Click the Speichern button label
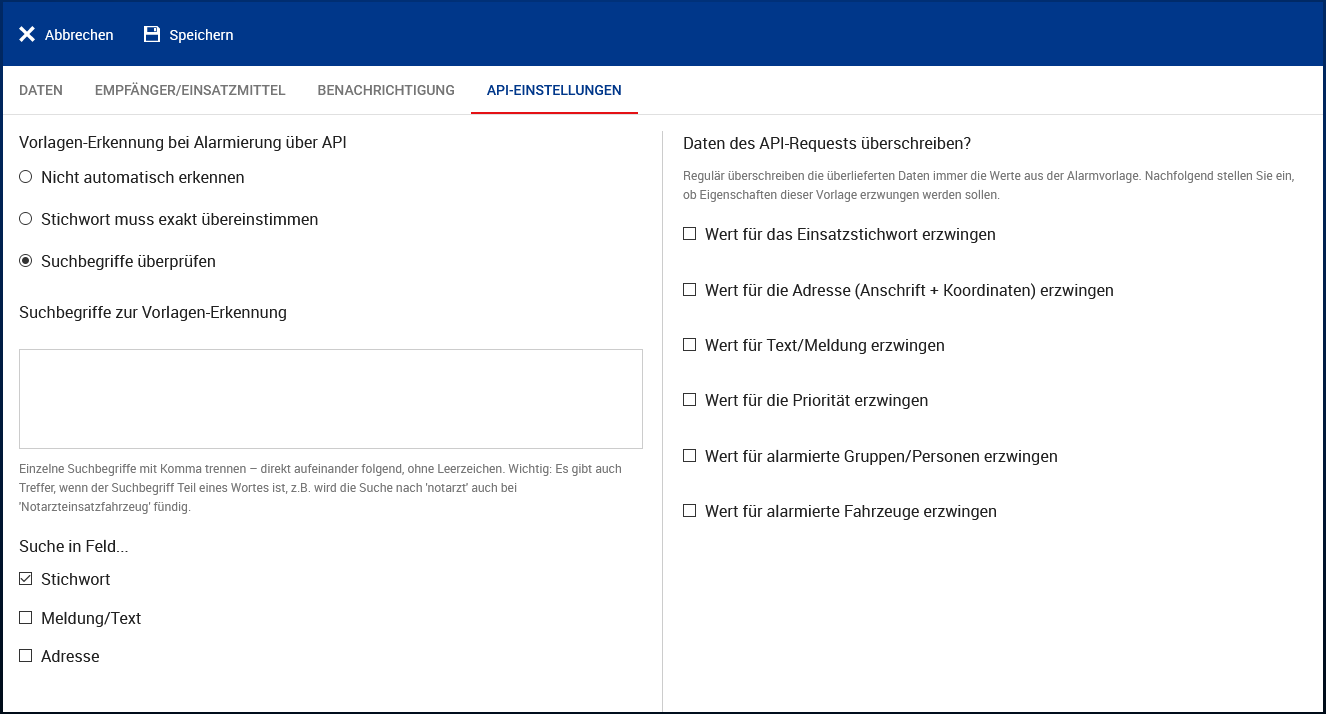Screen dimensions: 1326x714 (201, 35)
